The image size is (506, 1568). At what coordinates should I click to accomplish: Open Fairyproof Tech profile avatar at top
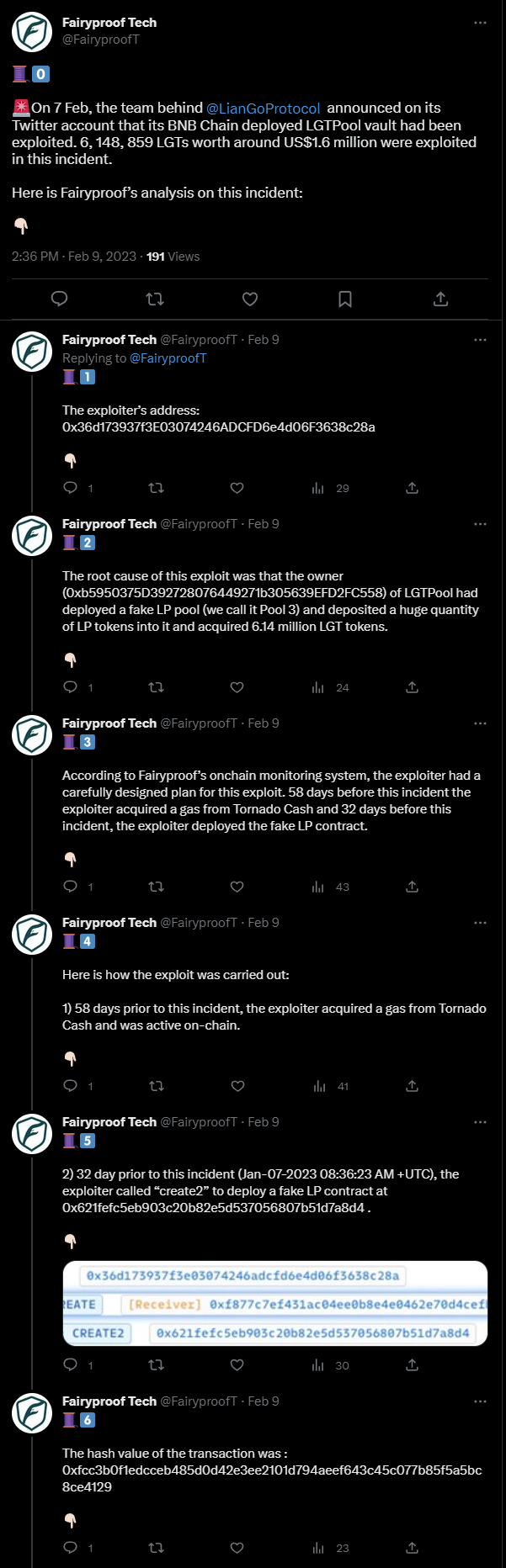point(32,32)
